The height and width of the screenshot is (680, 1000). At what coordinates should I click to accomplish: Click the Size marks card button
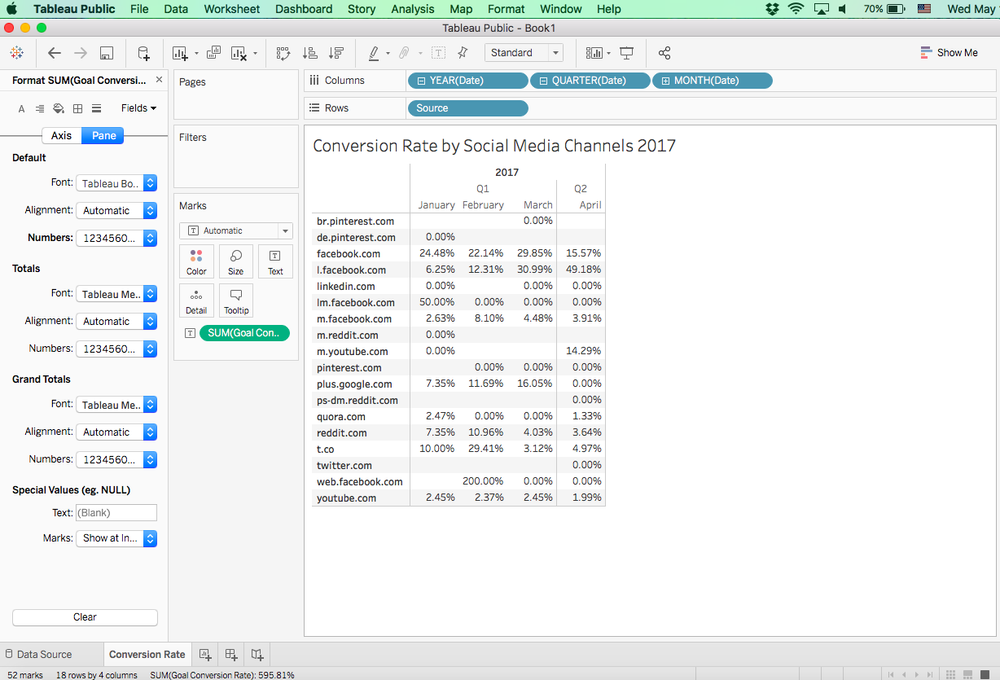pos(236,262)
